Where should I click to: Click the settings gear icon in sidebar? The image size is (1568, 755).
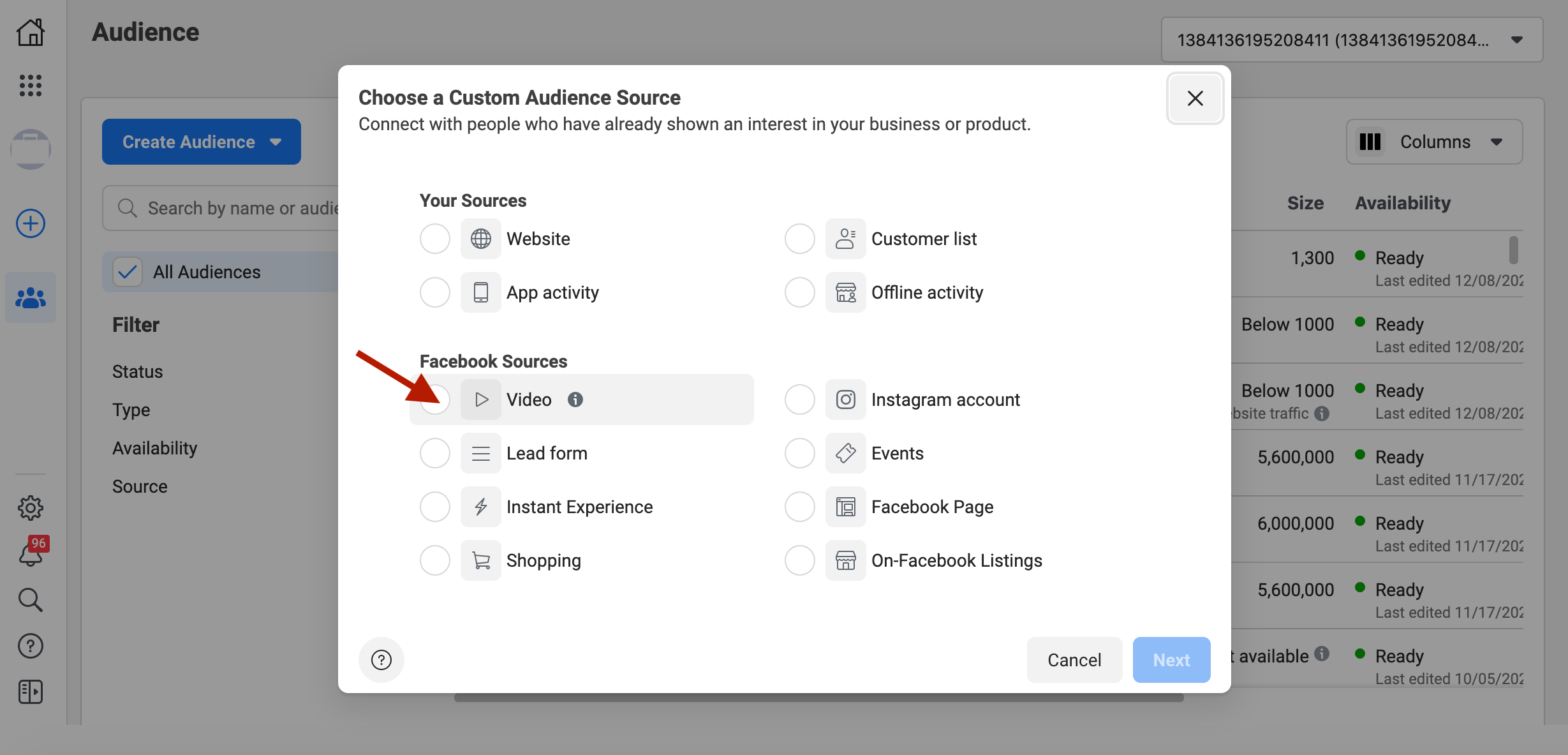point(30,508)
